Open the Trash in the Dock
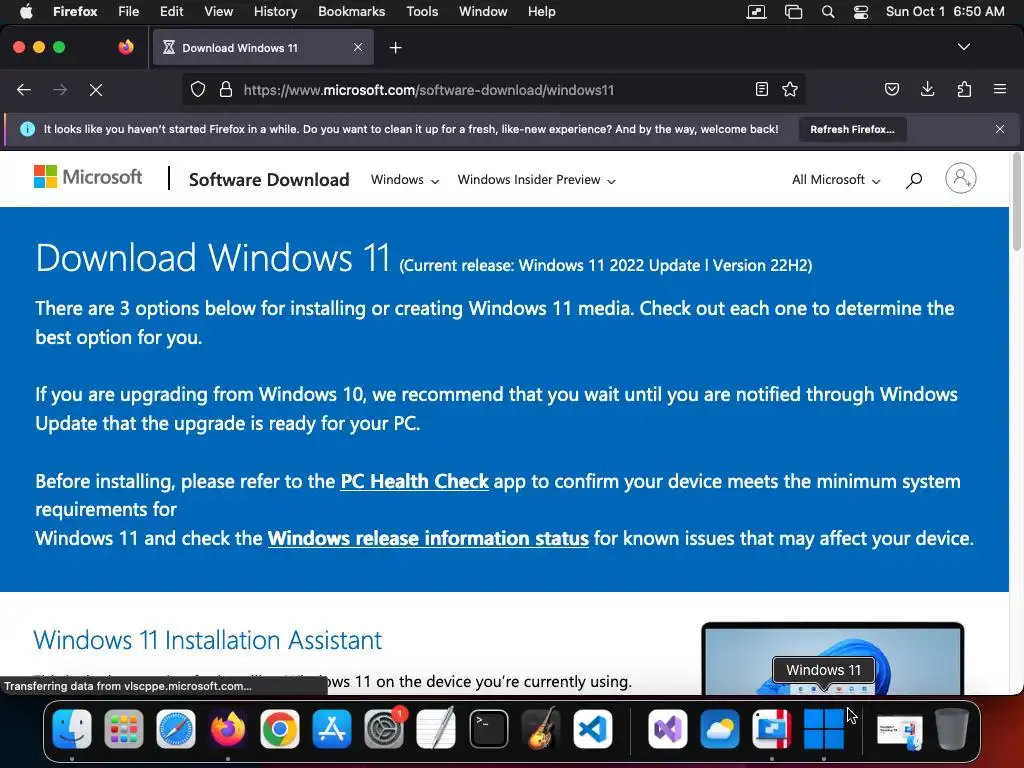 952,729
